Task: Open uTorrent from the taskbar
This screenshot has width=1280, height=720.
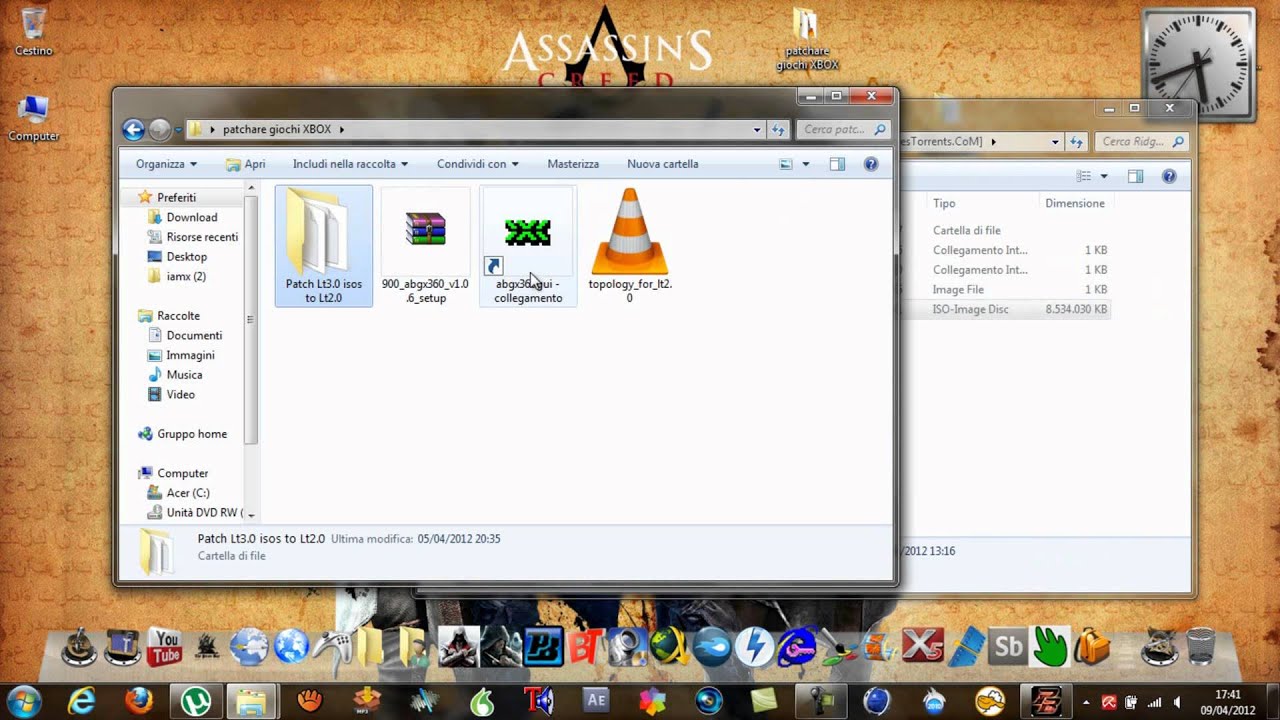Action: pos(196,701)
